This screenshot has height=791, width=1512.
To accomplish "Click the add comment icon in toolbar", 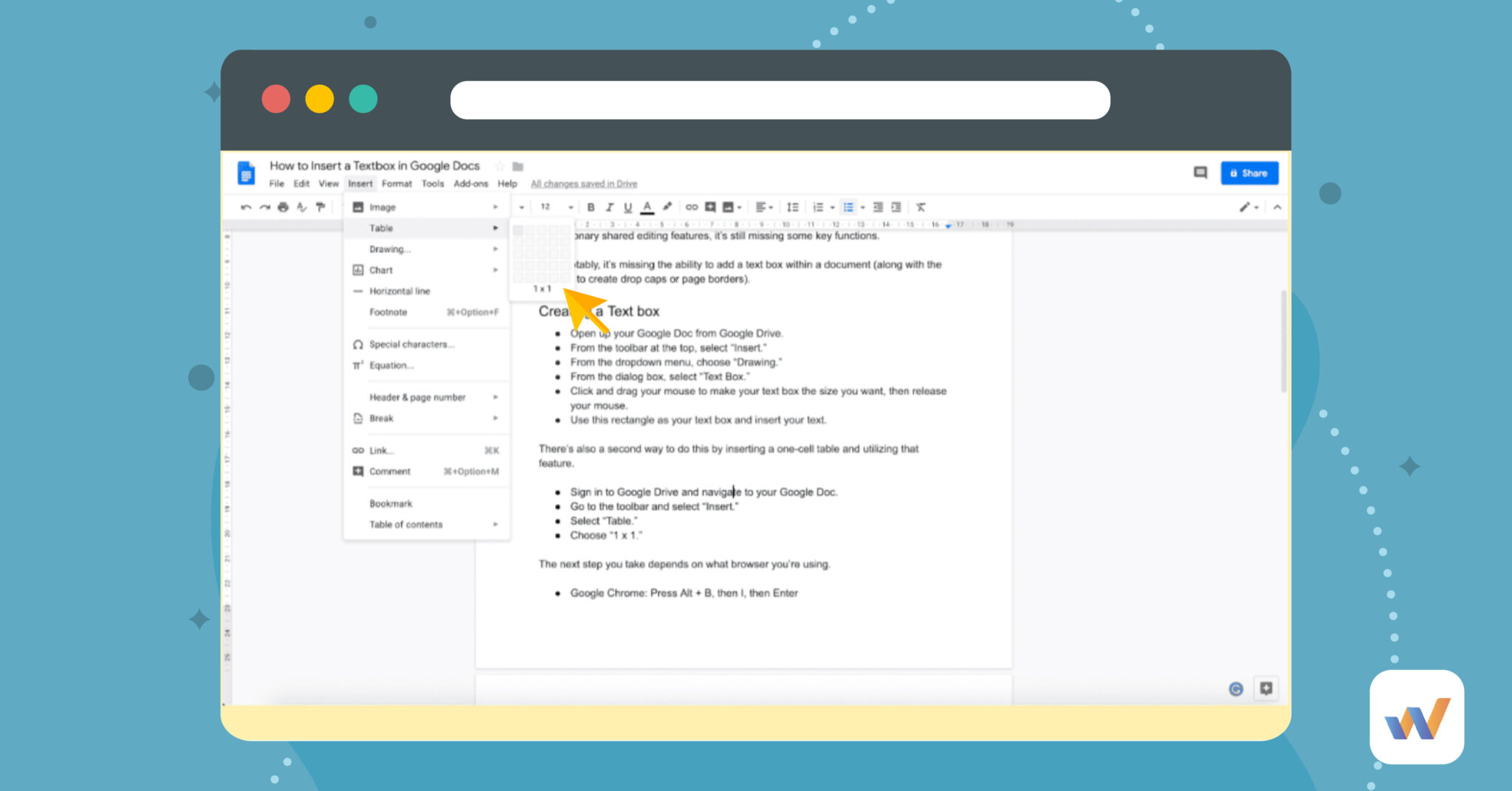I will 710,207.
